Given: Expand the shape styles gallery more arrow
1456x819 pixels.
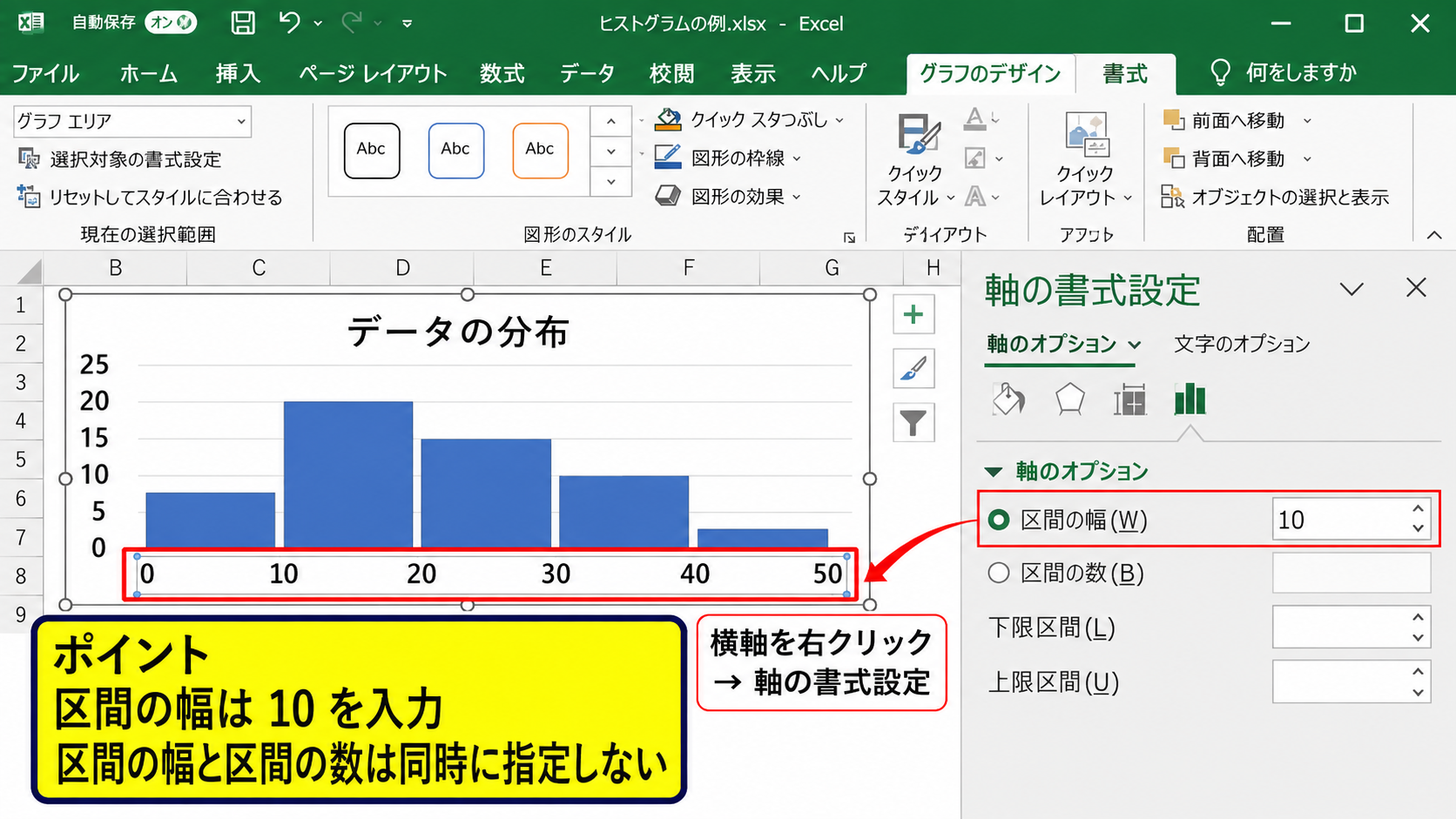Looking at the screenshot, I should click(611, 182).
